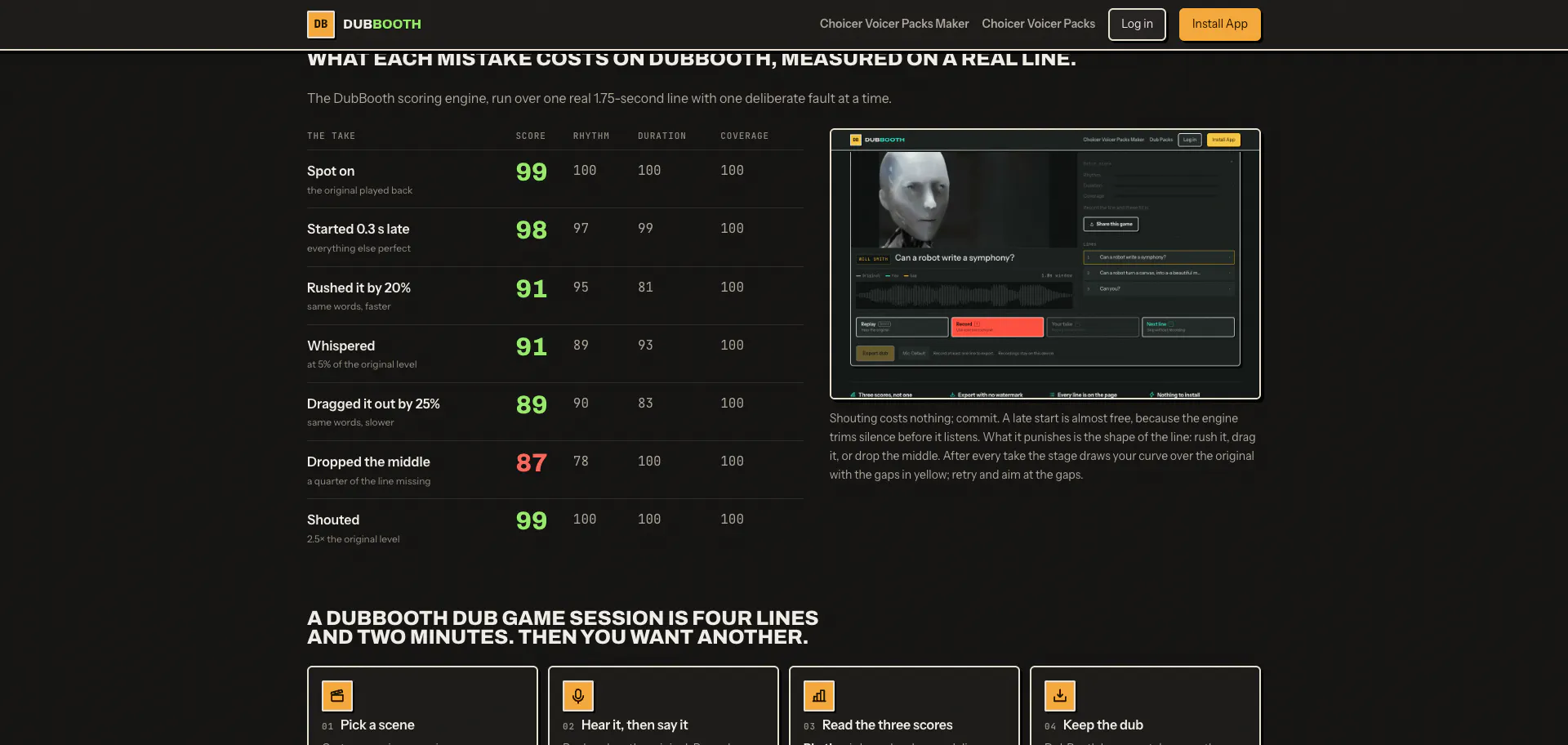Click the DURATION column header
The height and width of the screenshot is (745, 1568).
(x=662, y=136)
